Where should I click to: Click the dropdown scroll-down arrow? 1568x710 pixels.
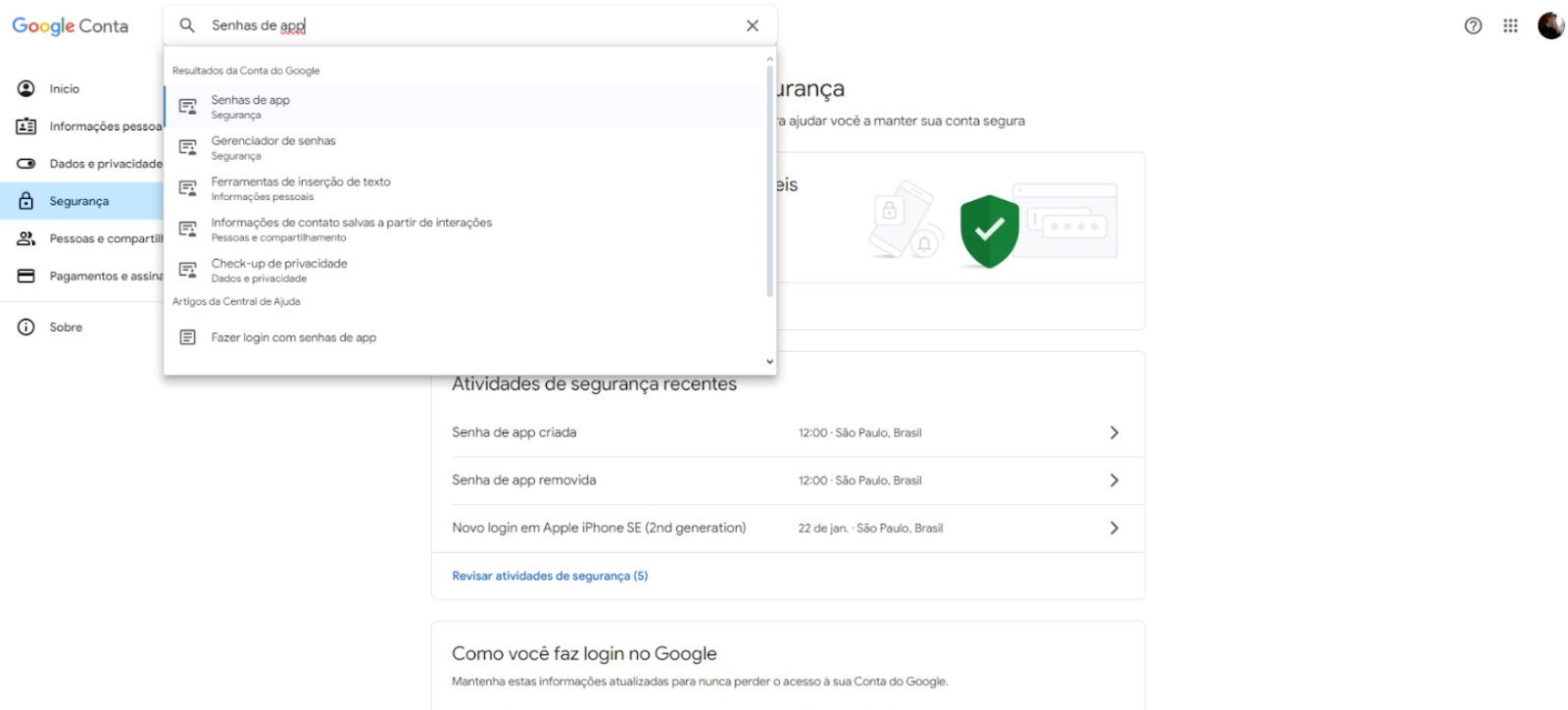coord(769,362)
